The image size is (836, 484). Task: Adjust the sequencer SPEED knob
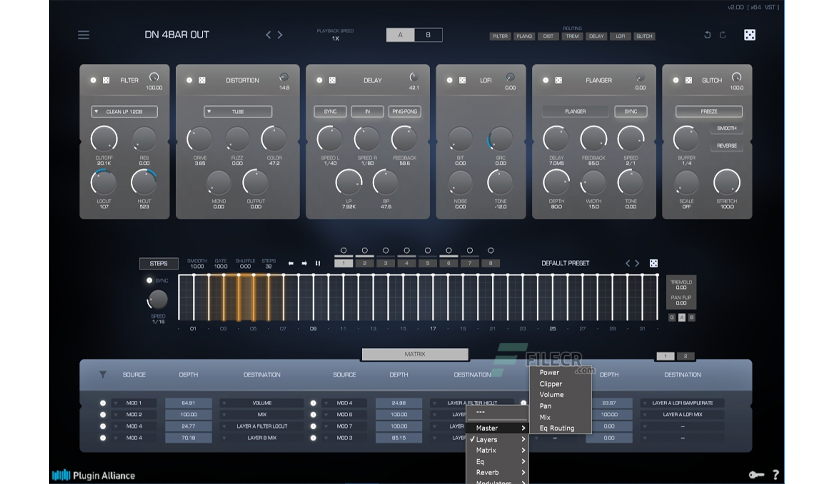click(158, 300)
